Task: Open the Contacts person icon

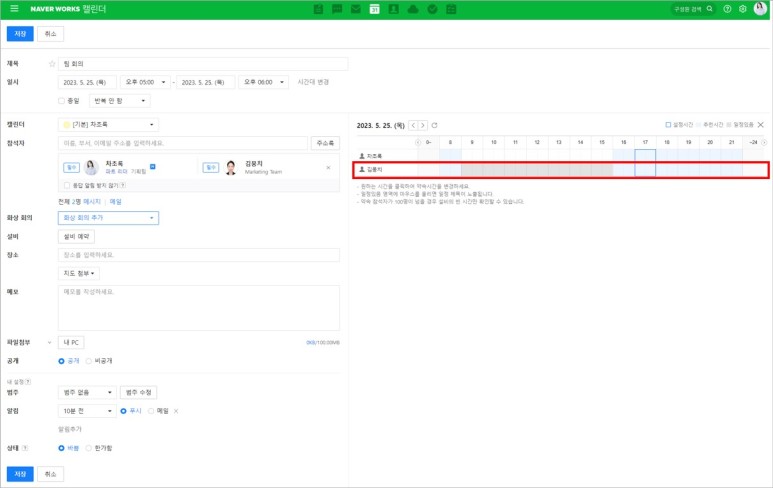Action: coord(393,9)
